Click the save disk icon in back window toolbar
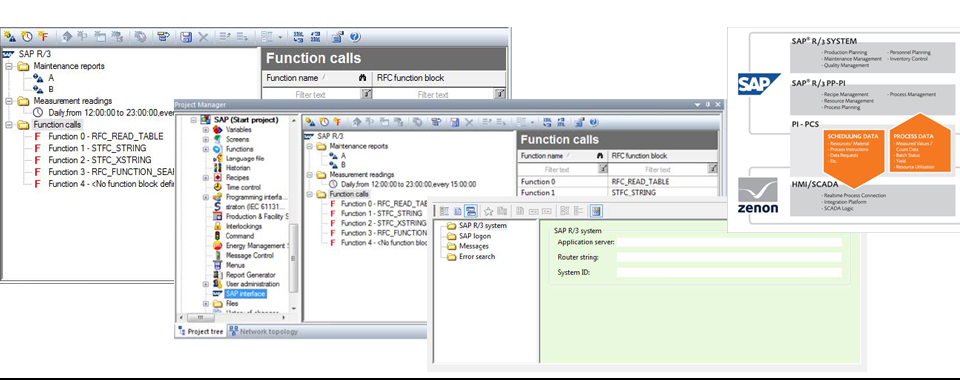Image resolution: width=960 pixels, height=380 pixels. pos(187,37)
